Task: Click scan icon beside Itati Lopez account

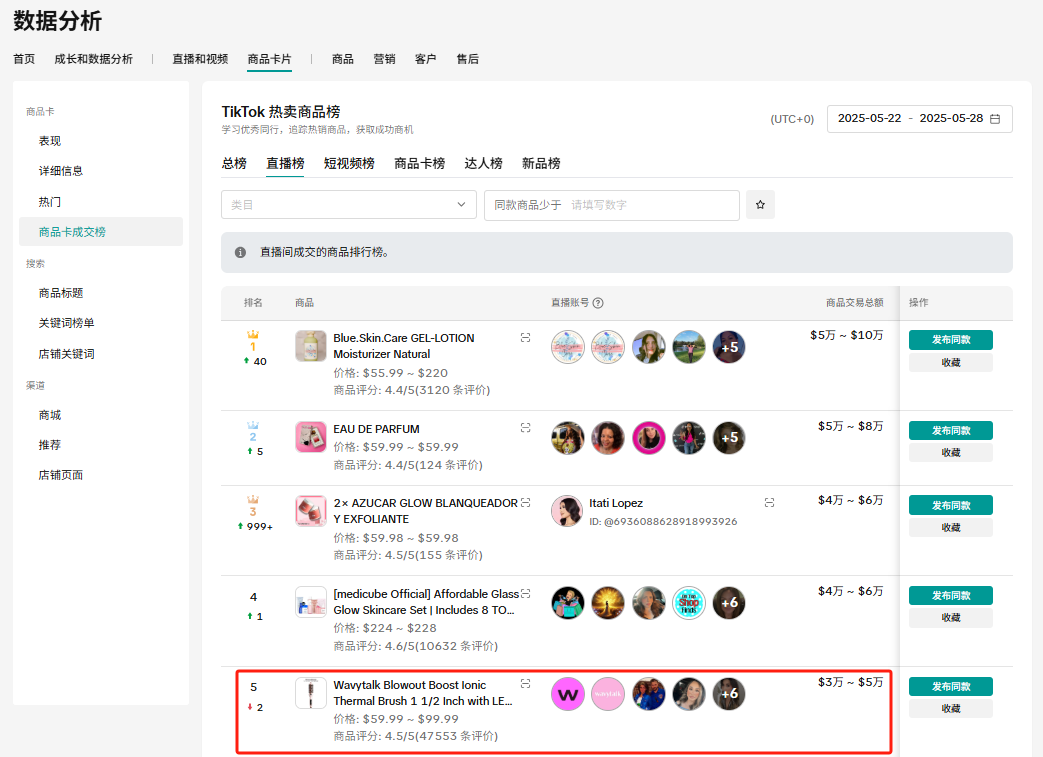Action: [x=769, y=502]
